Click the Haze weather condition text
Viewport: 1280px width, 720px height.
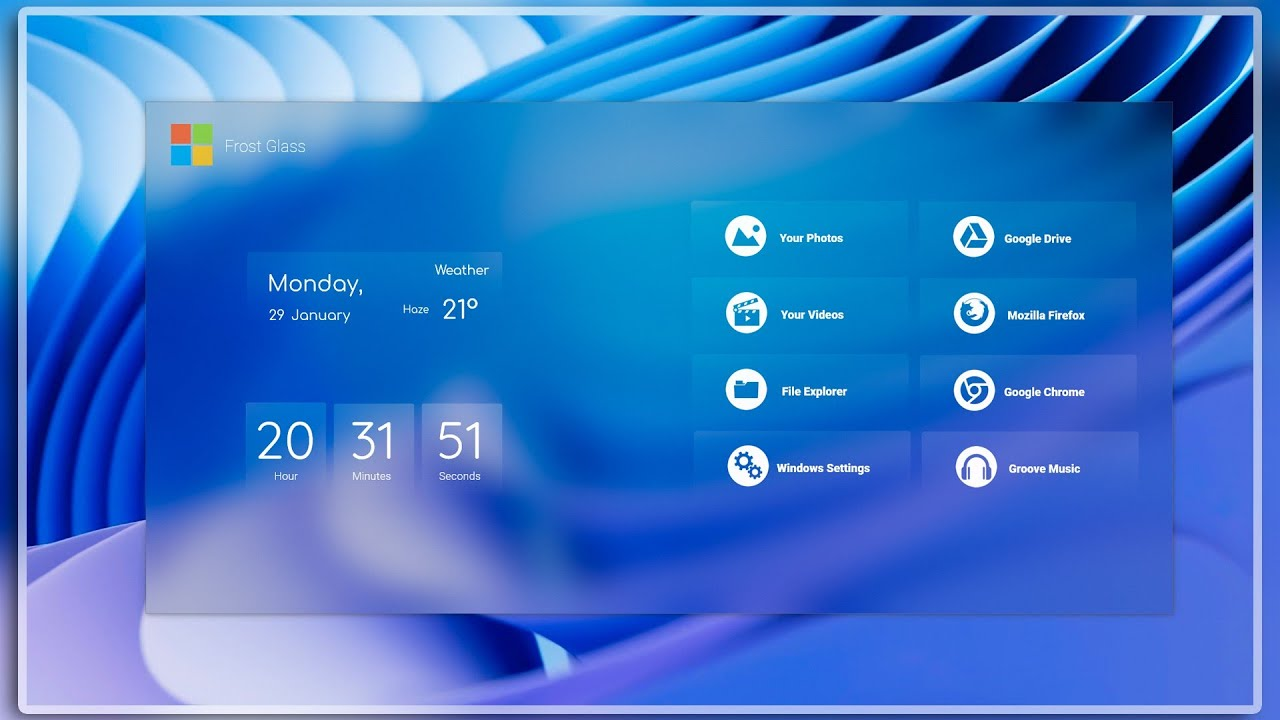(x=416, y=310)
